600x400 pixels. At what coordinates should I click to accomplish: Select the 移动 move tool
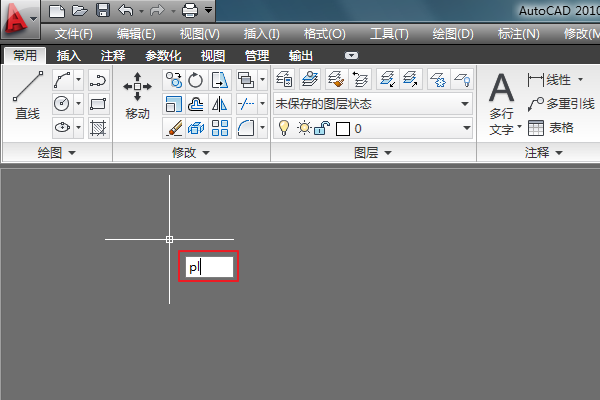pos(137,96)
